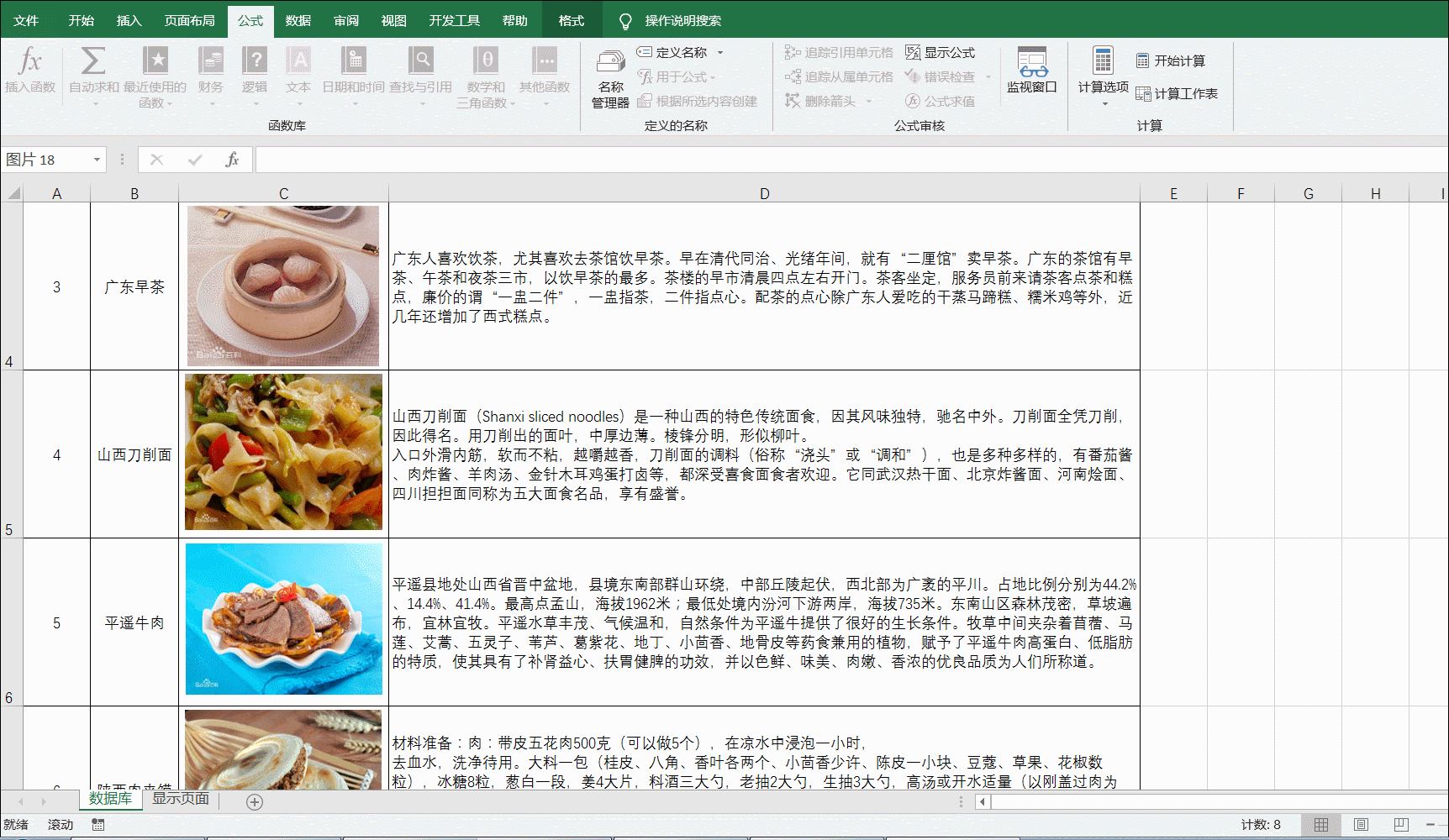Viewport: 1449px width, 840px height.
Task: Switch to Normal view in status bar
Action: coord(1321,825)
